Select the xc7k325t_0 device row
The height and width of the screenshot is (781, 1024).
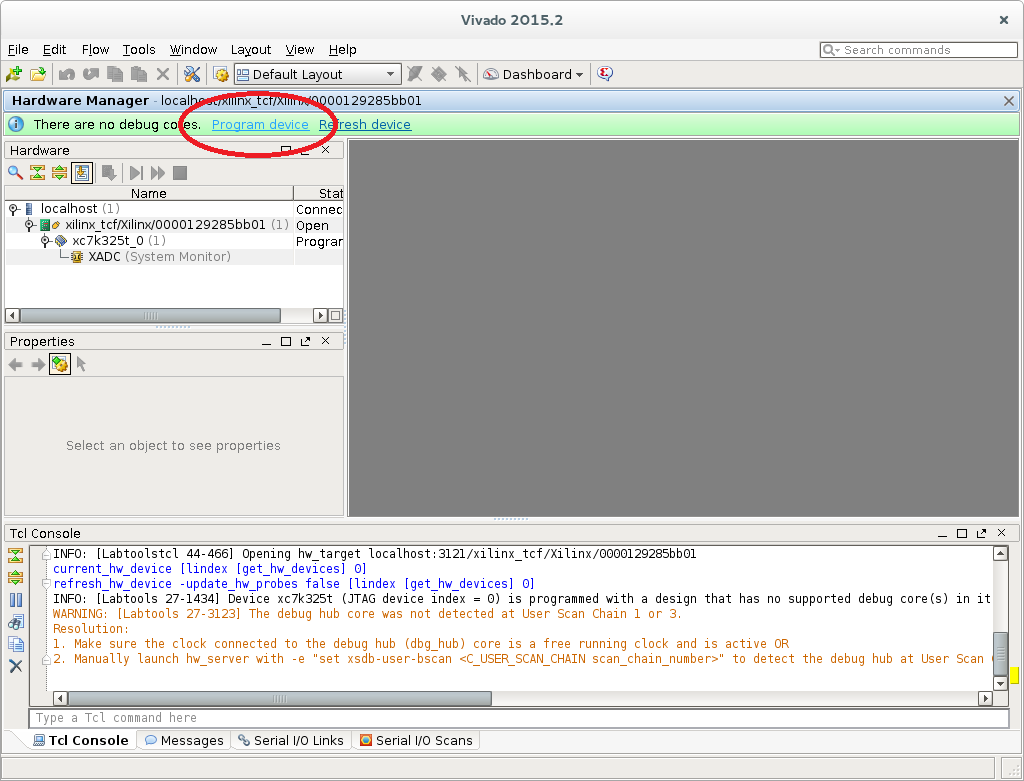tap(174, 241)
